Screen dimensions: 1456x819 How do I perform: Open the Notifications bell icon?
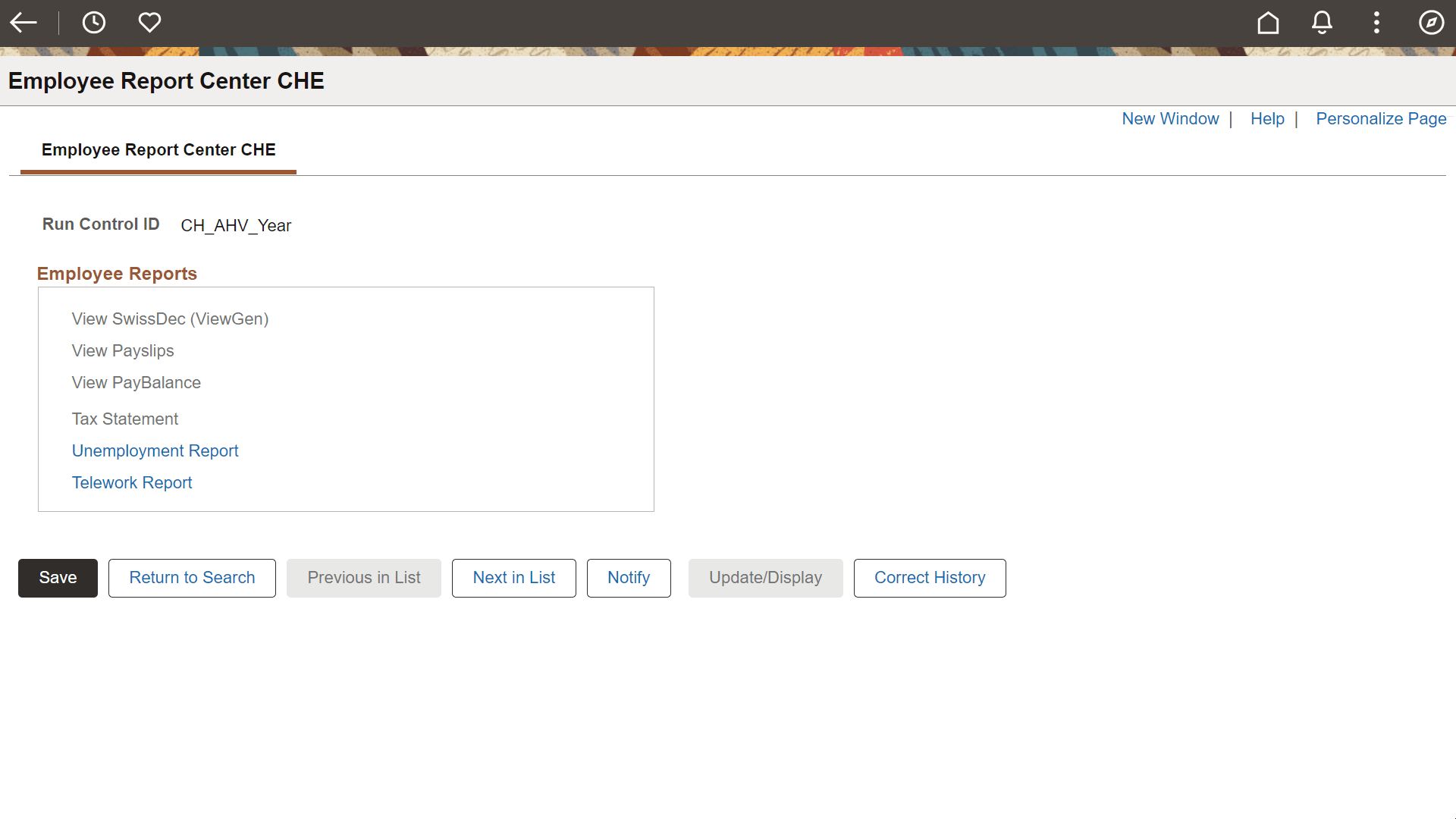click(1322, 23)
